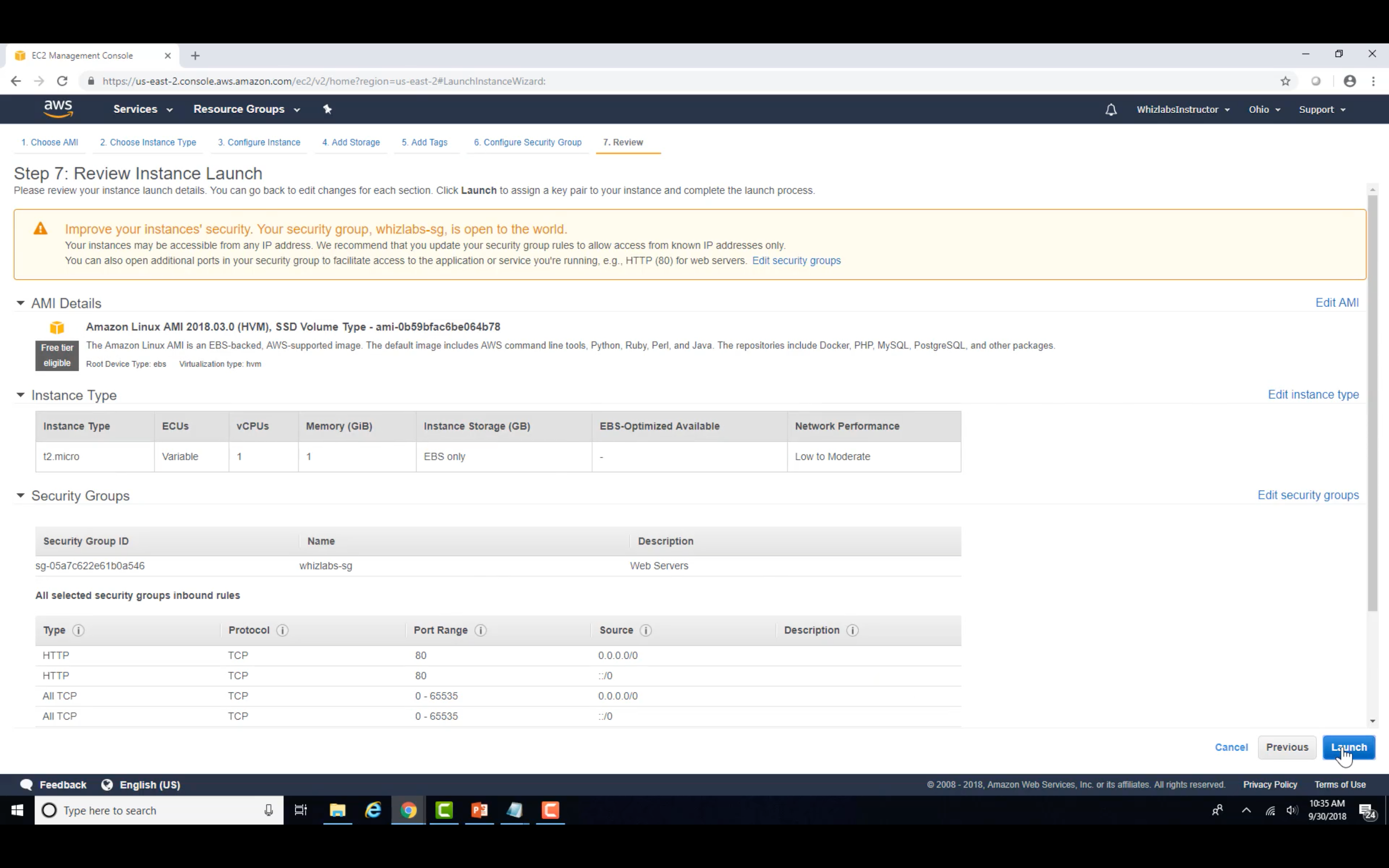This screenshot has height=868, width=1389.
Task: Reload the page with refresh icon
Action: (62, 81)
